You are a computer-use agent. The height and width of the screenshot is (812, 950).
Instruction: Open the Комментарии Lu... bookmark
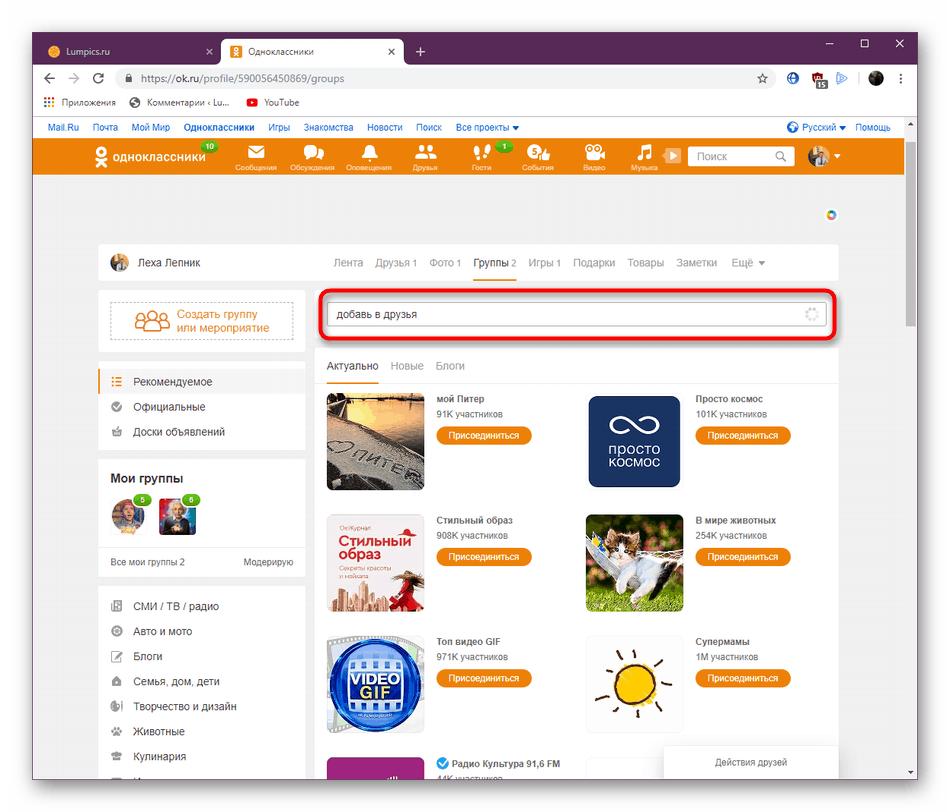click(x=180, y=102)
